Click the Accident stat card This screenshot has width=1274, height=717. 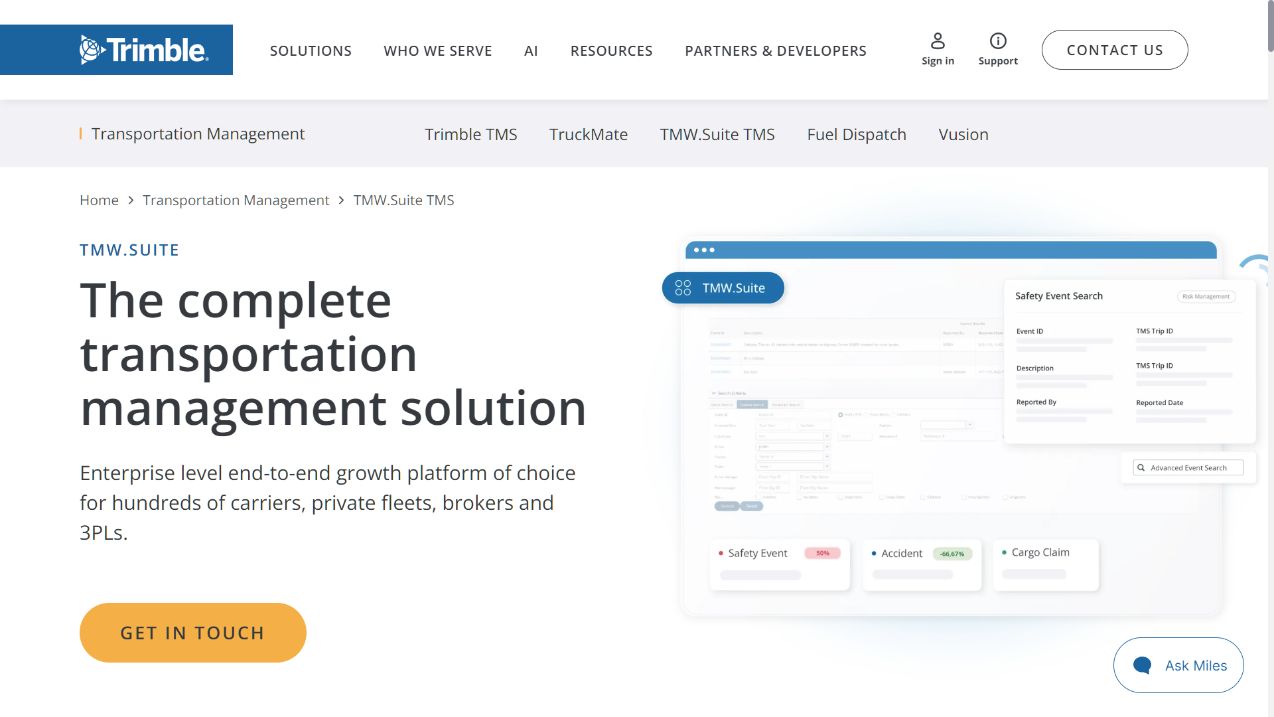921,564
